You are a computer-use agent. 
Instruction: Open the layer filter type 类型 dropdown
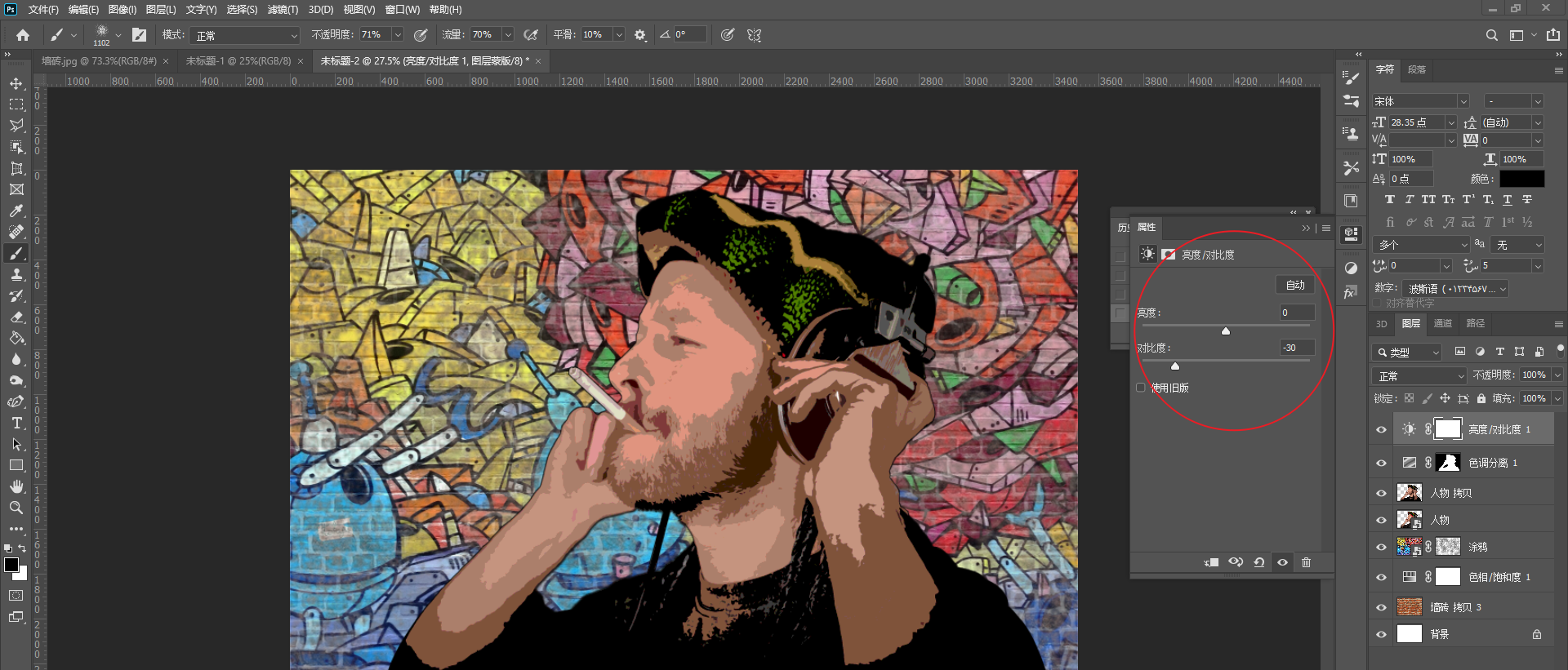(x=1407, y=352)
